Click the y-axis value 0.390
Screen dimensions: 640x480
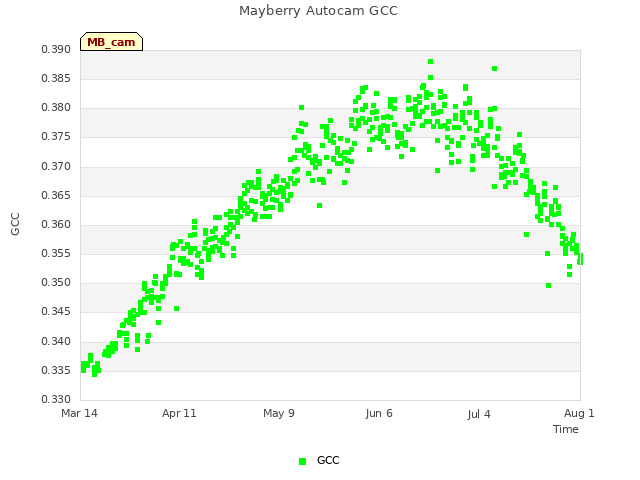[x=56, y=50]
